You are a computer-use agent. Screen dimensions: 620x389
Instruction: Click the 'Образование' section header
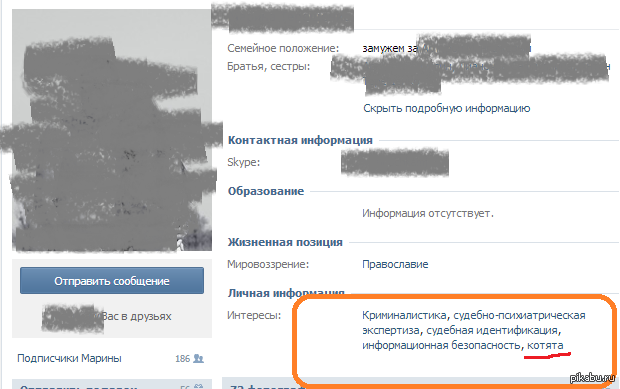click(x=266, y=191)
